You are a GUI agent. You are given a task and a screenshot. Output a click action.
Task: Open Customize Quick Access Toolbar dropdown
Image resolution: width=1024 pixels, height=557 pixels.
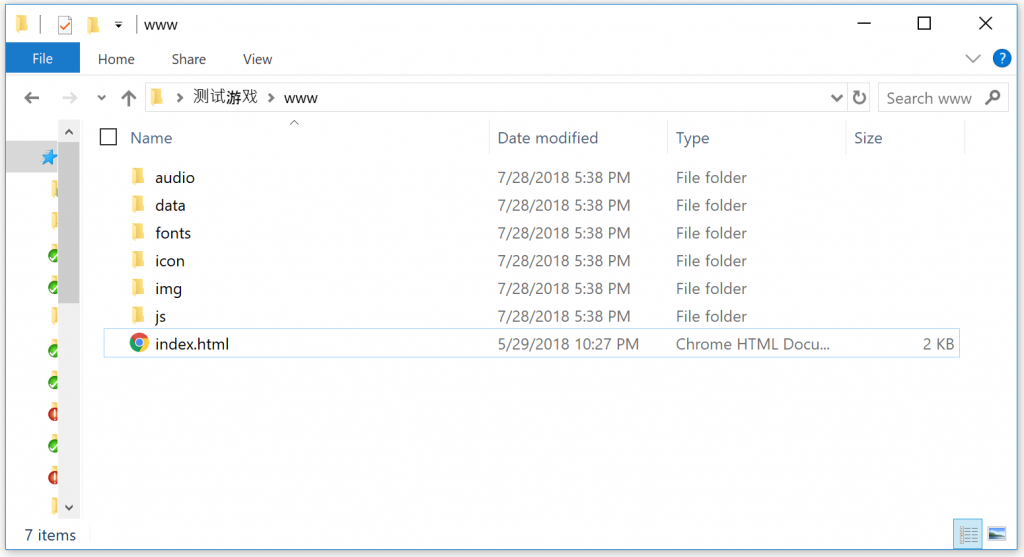(118, 25)
